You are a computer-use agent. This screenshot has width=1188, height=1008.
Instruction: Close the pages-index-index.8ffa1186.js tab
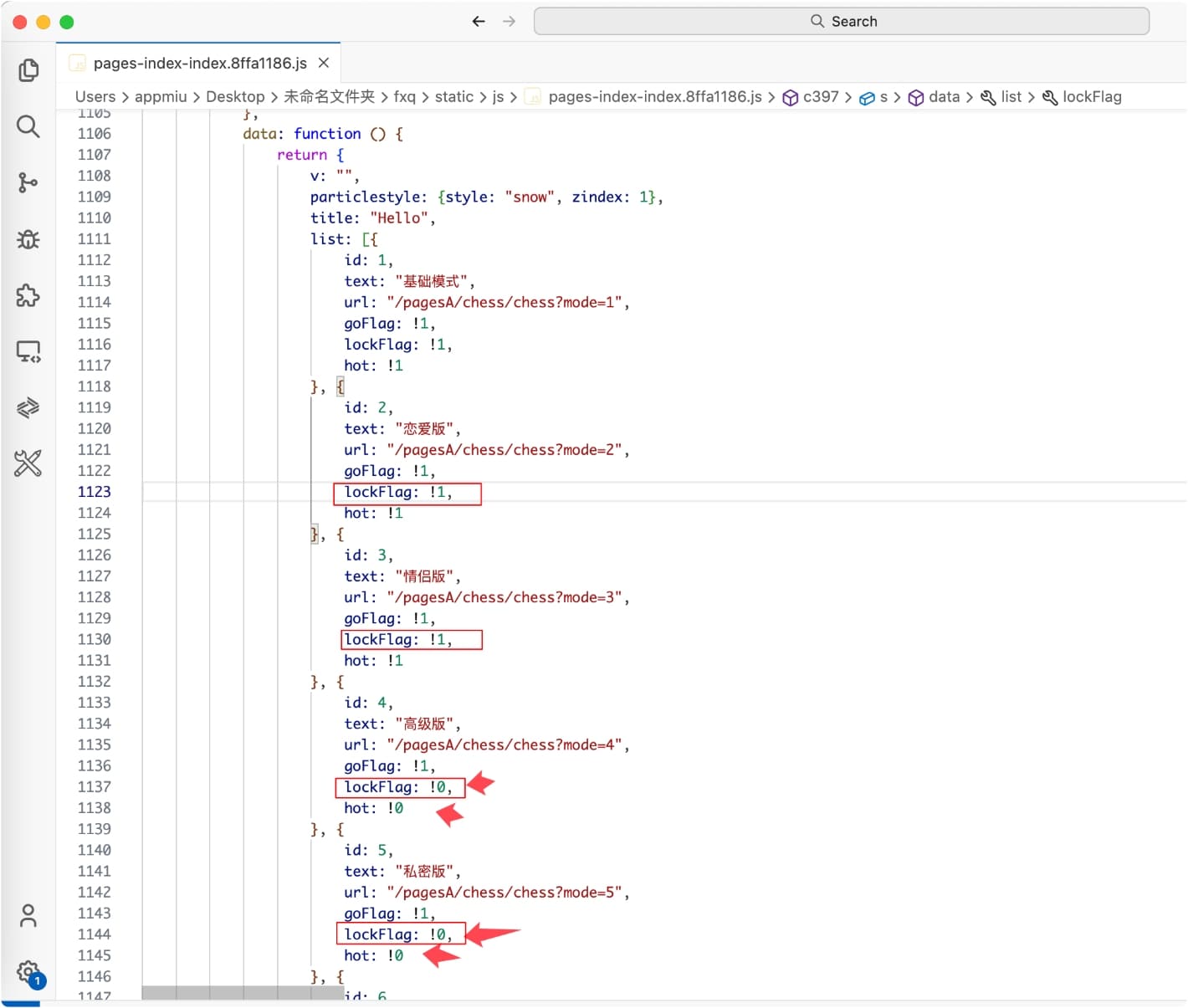click(x=324, y=64)
